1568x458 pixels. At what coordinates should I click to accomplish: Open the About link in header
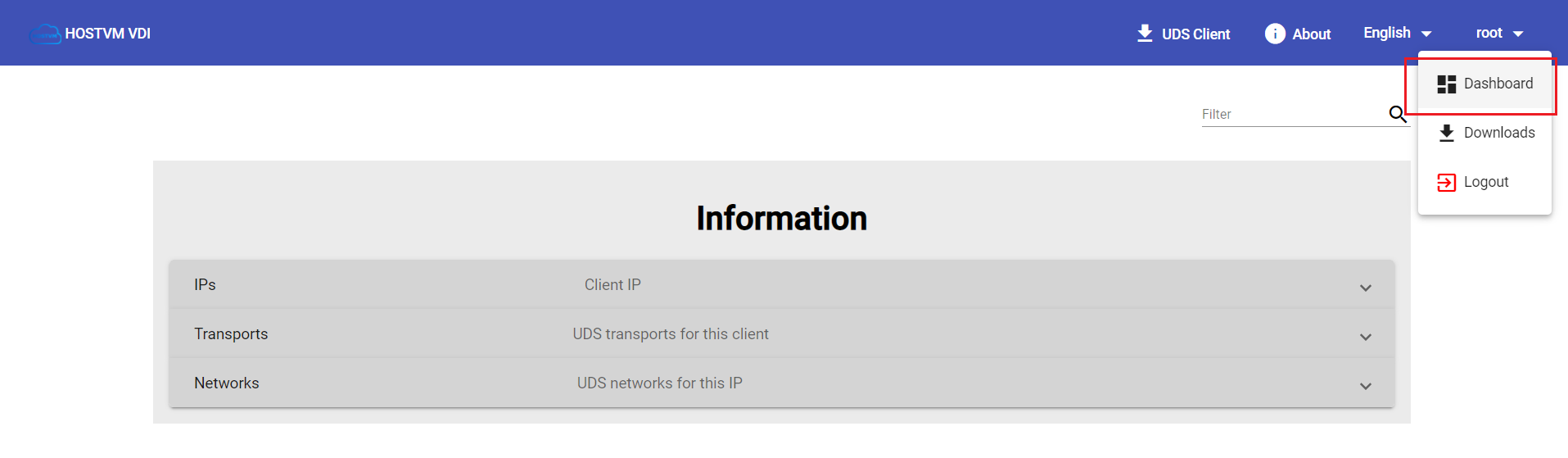click(x=1298, y=34)
